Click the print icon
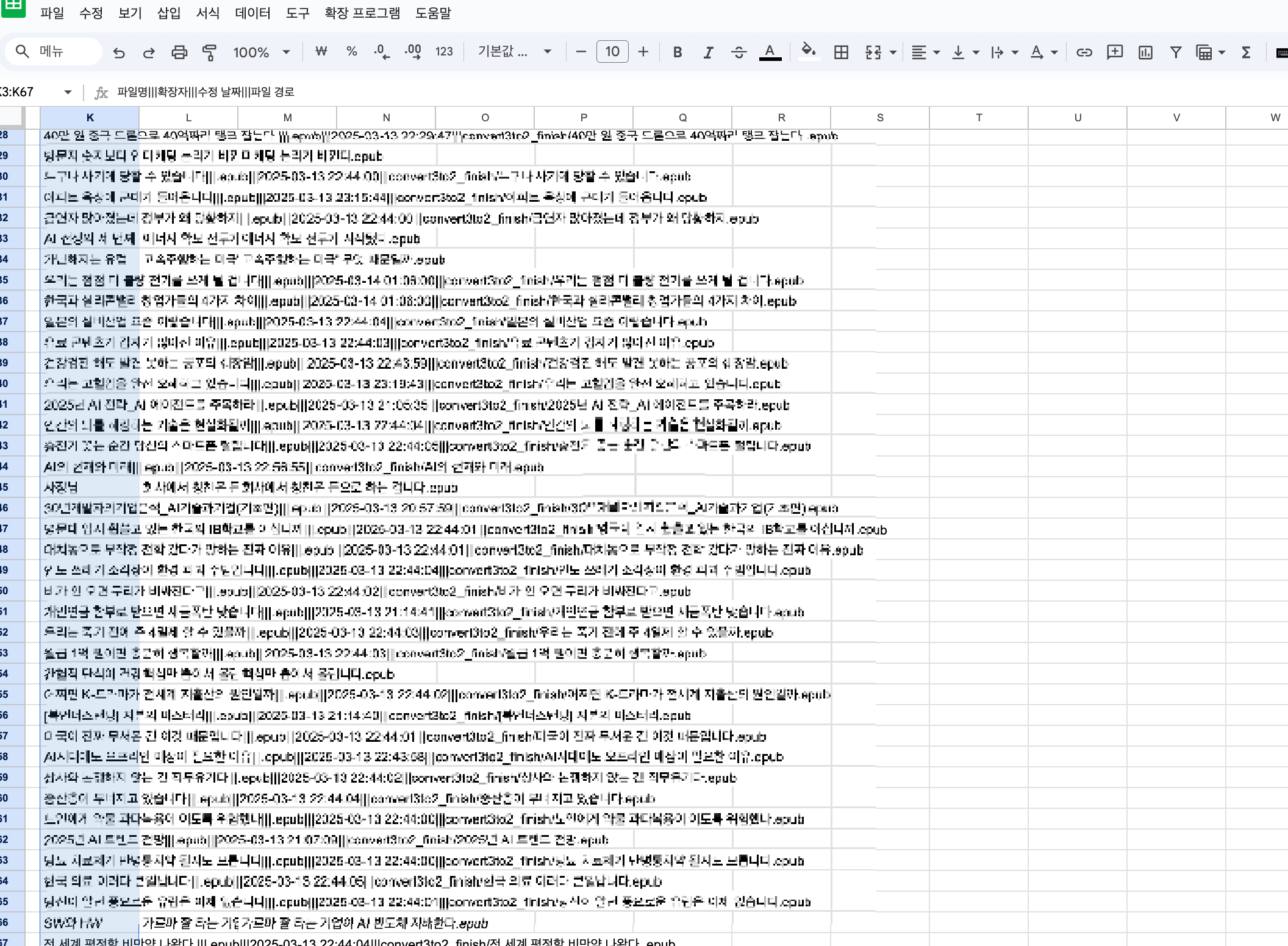The image size is (1288, 946). 179,52
